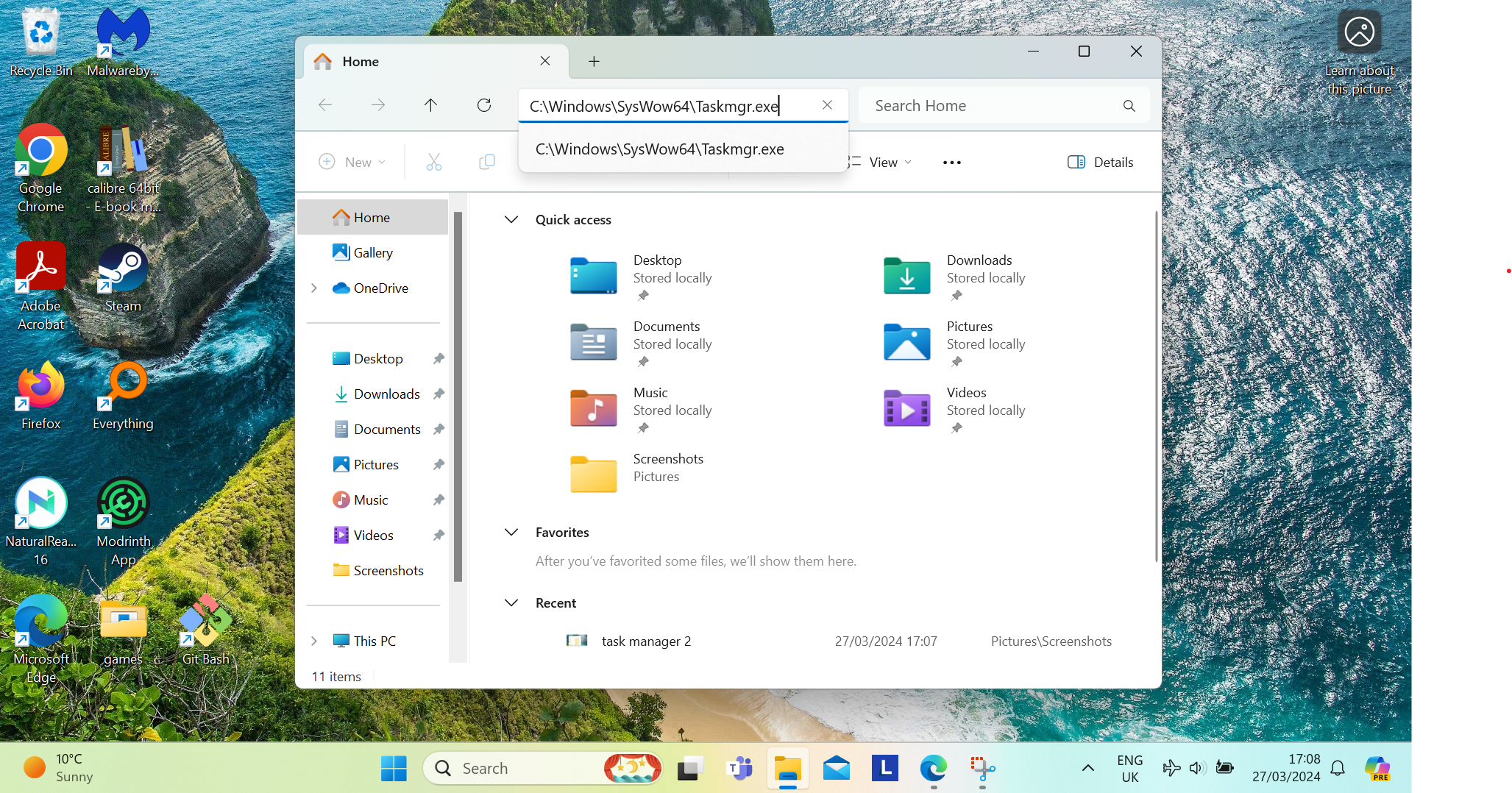1512x793 pixels.
Task: Select the Copy tool in the toolbar
Action: pos(486,161)
